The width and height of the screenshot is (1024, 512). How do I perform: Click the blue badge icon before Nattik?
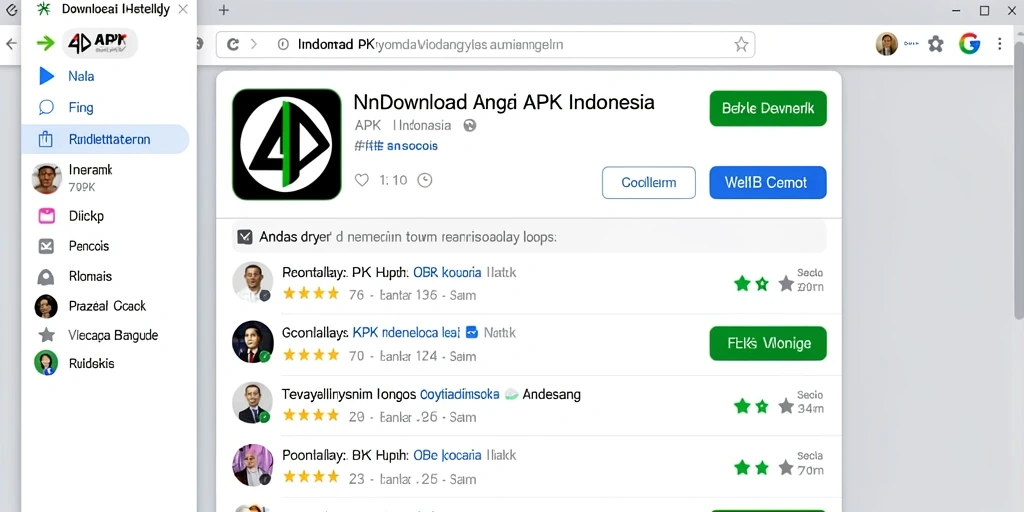(x=472, y=332)
